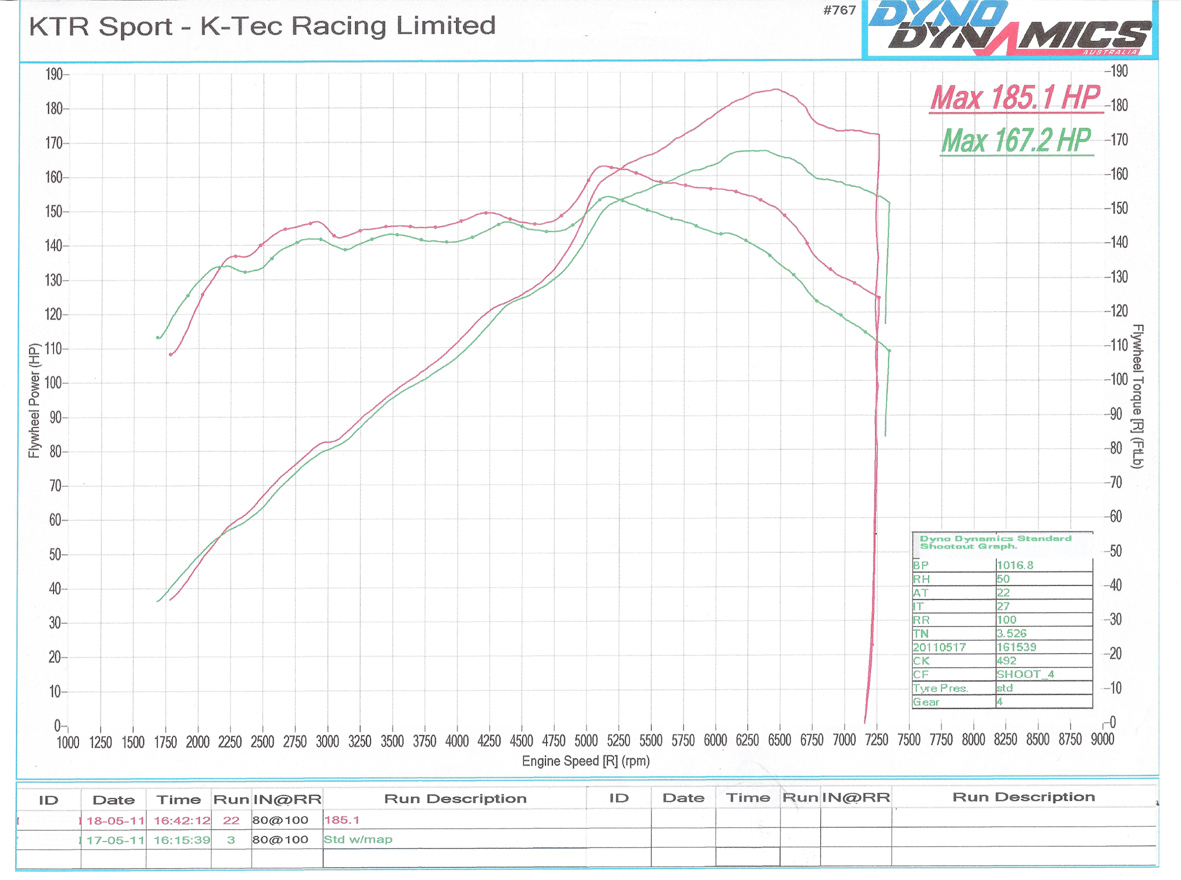Click the AT value "22" in info box

tap(1003, 592)
